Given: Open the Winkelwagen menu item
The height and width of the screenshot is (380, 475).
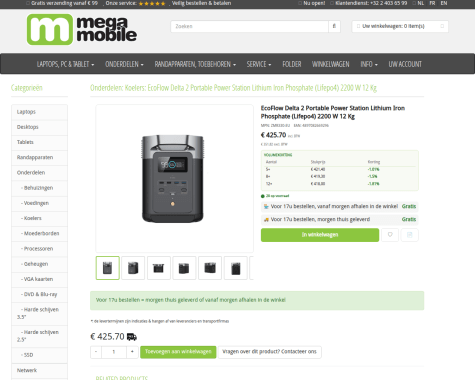Looking at the screenshot, I should coord(331,64).
